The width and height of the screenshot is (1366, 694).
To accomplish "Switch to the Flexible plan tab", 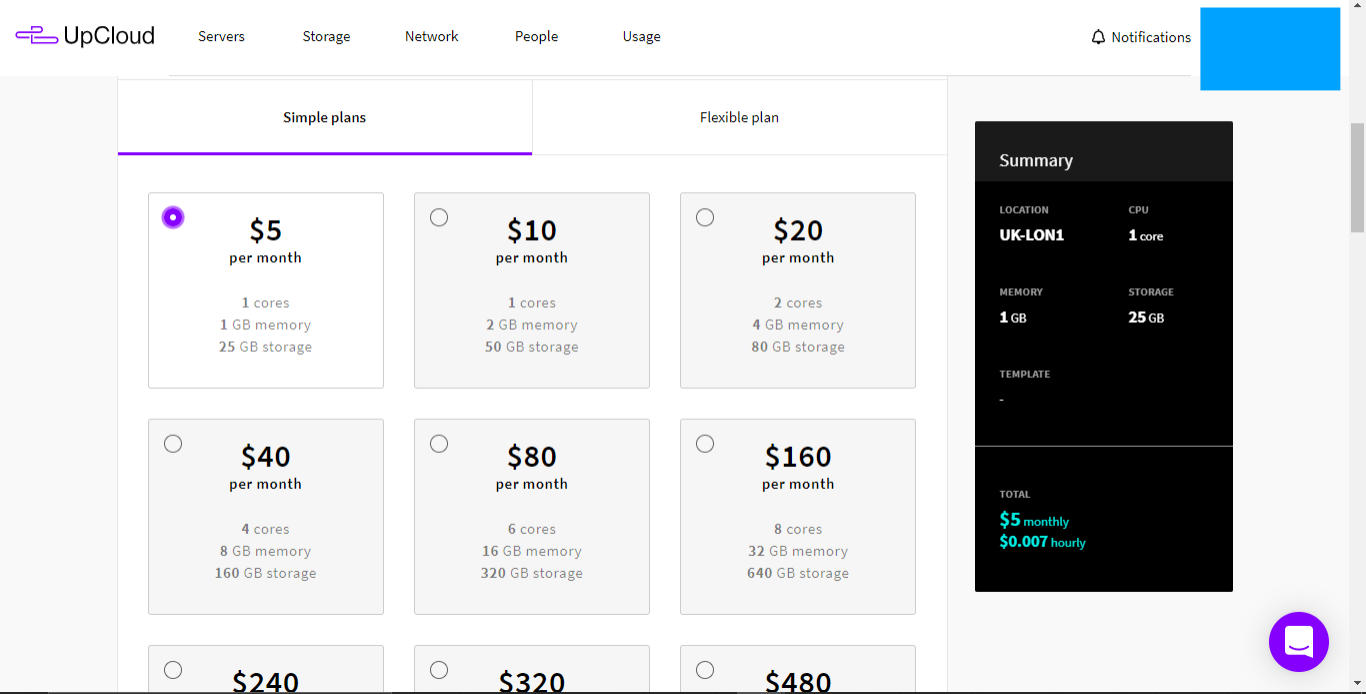I will [739, 117].
